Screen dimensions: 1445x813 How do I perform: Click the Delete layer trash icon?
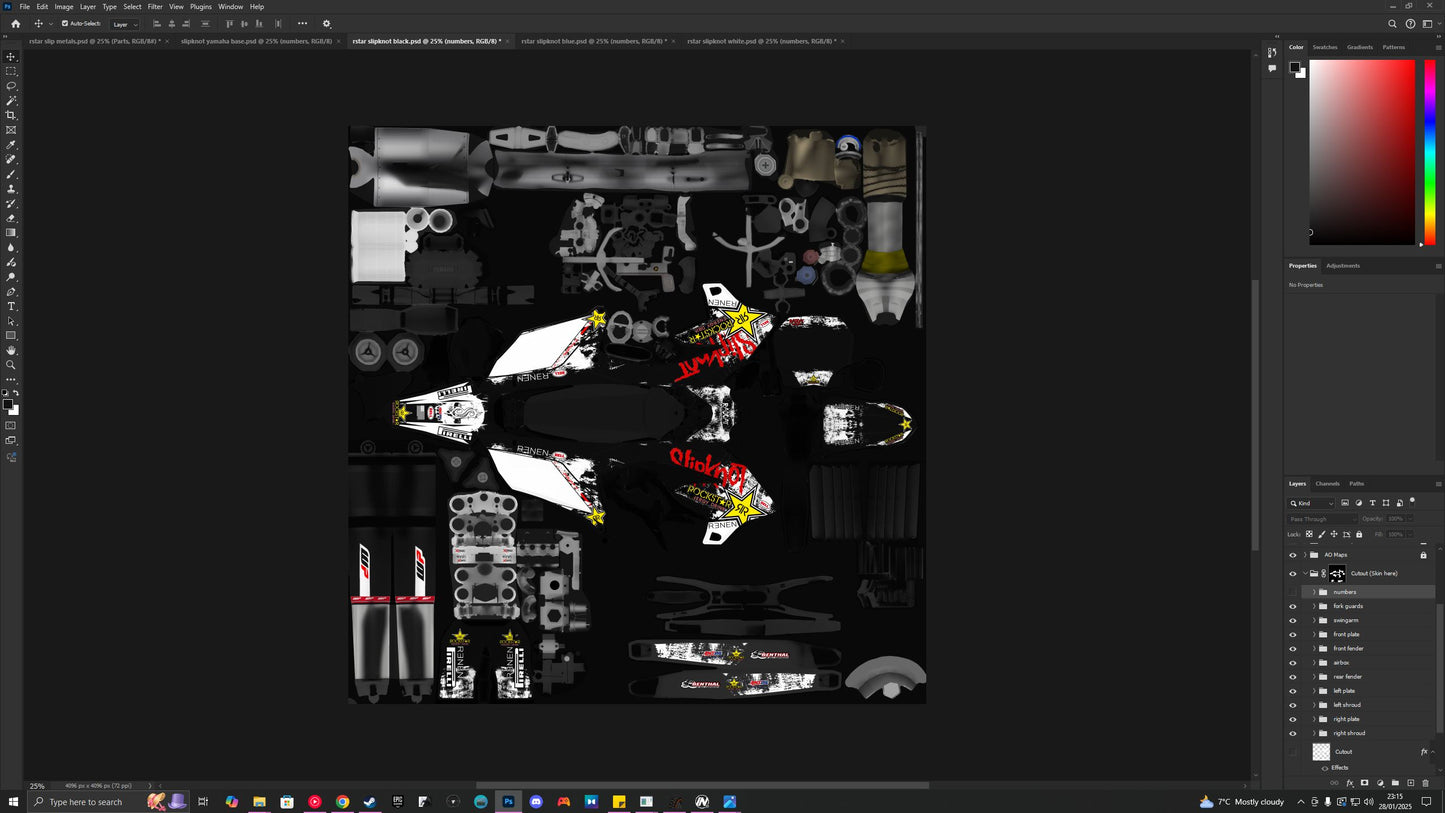click(1425, 783)
